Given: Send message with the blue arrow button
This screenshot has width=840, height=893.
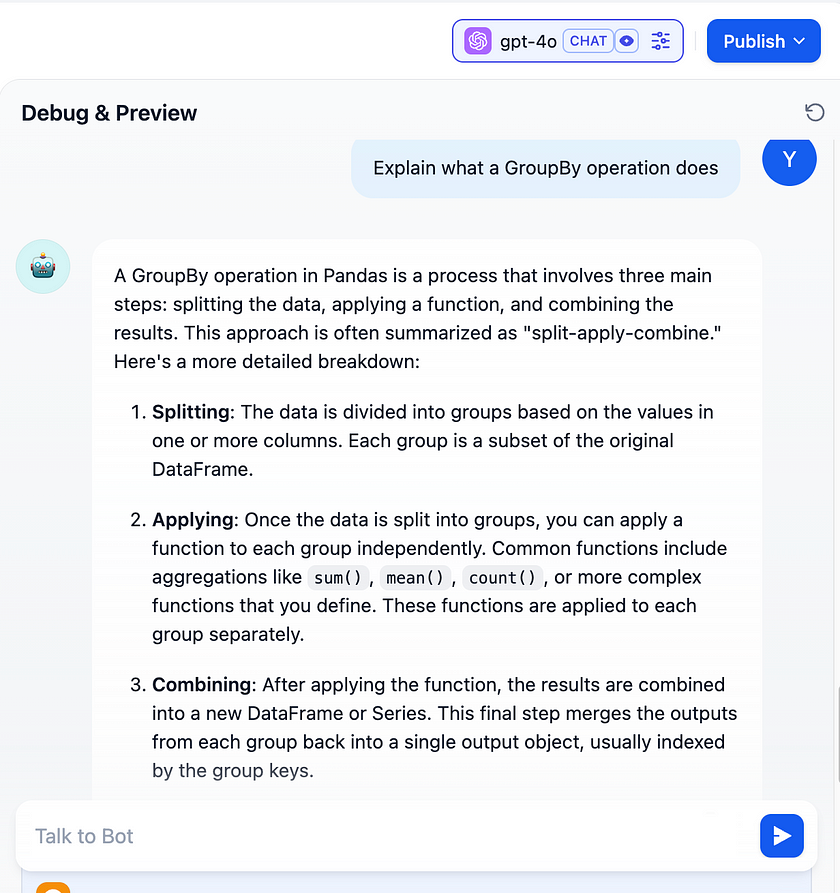Looking at the screenshot, I should 781,835.
